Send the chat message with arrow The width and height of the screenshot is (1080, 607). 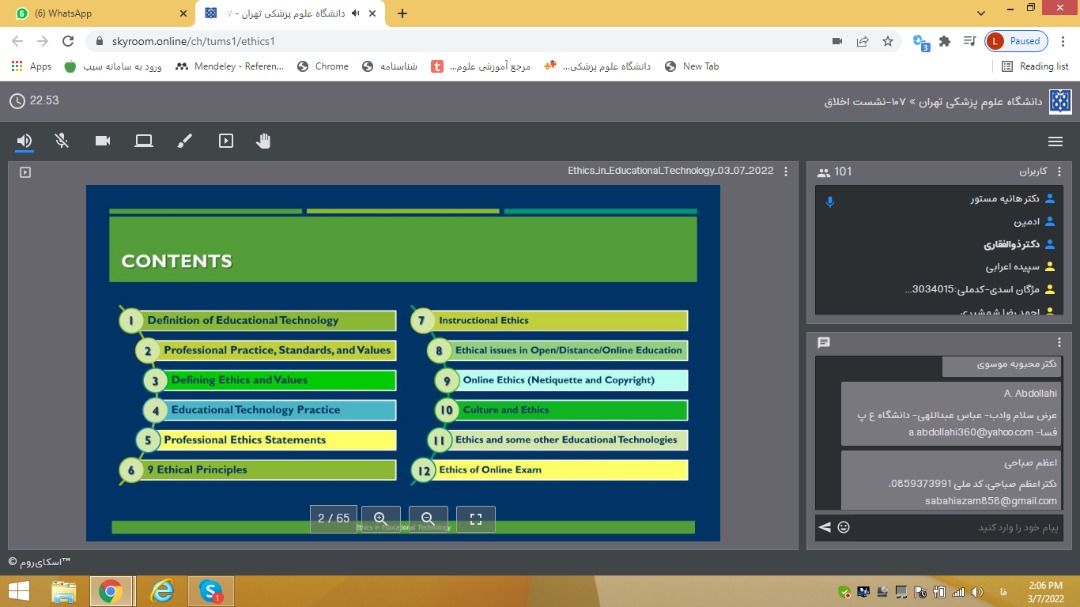coord(825,527)
